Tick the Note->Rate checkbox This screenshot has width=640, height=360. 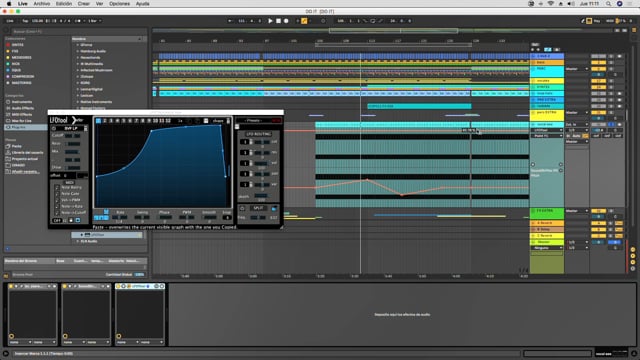point(57,206)
